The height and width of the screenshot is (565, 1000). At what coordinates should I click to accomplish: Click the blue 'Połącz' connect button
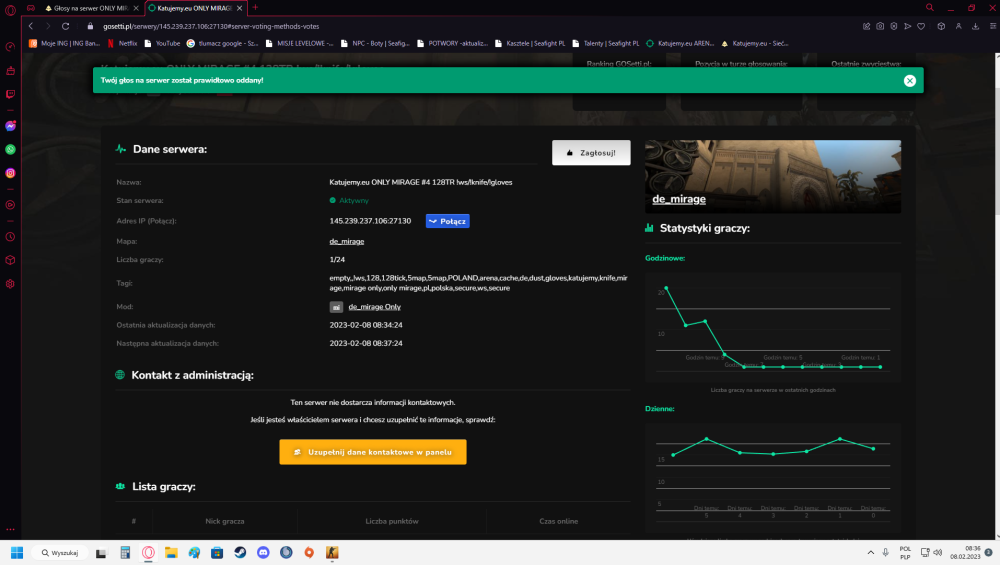448,221
